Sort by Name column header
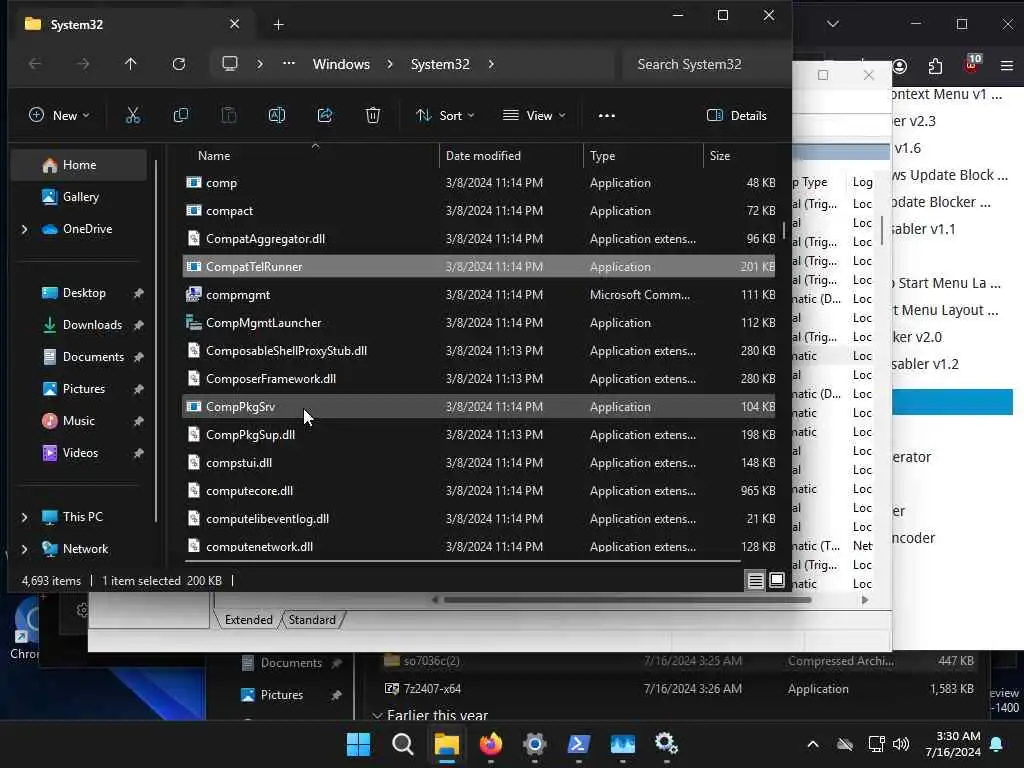1024x768 pixels. pyautogui.click(x=313, y=155)
